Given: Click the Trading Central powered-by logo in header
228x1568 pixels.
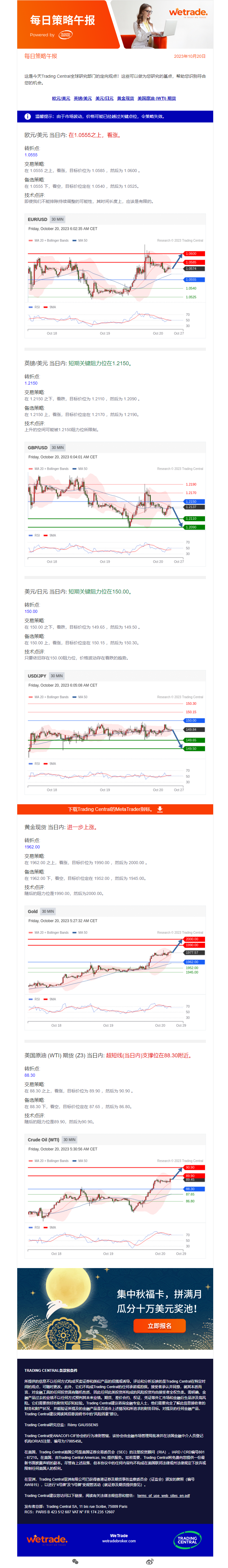Looking at the screenshot, I should [66, 35].
